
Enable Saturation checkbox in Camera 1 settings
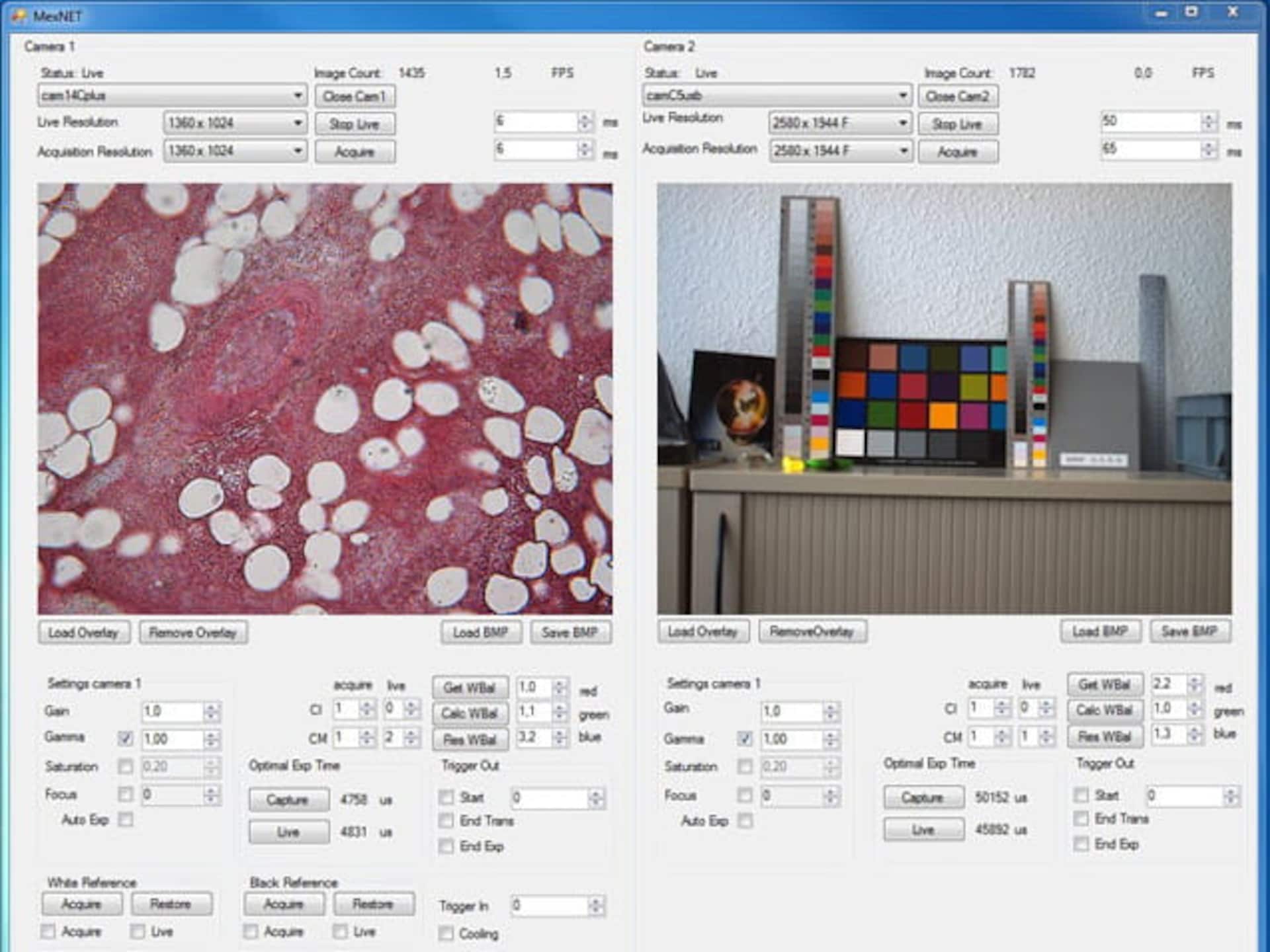tap(126, 766)
